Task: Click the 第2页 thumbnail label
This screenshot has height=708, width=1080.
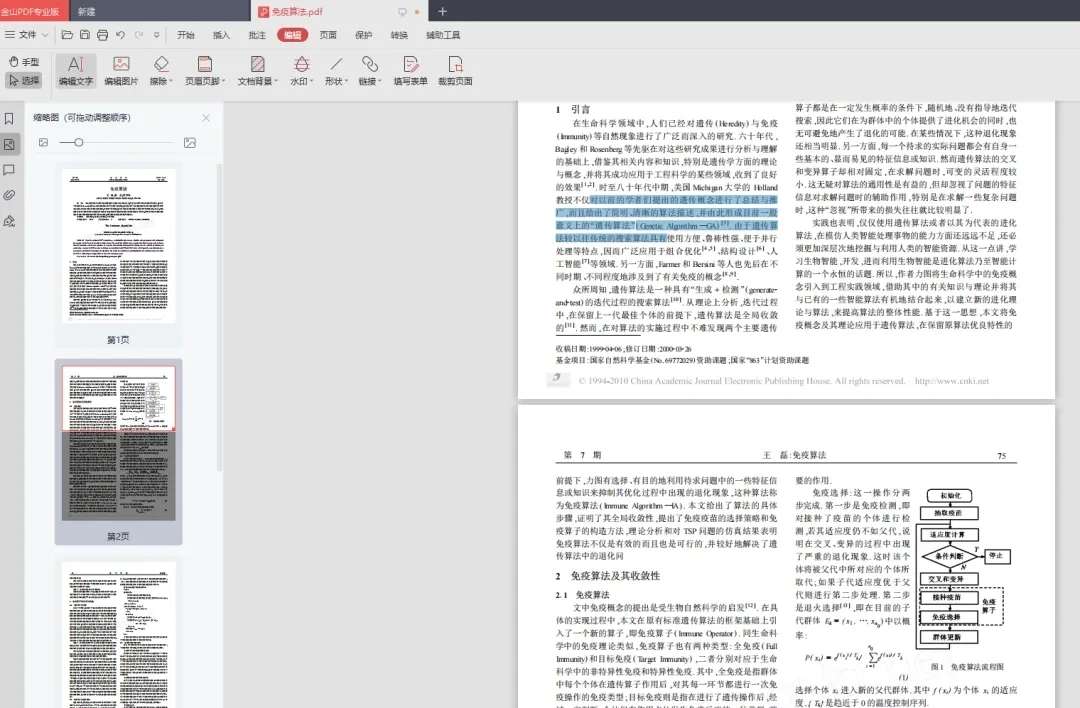Action: pos(118,536)
